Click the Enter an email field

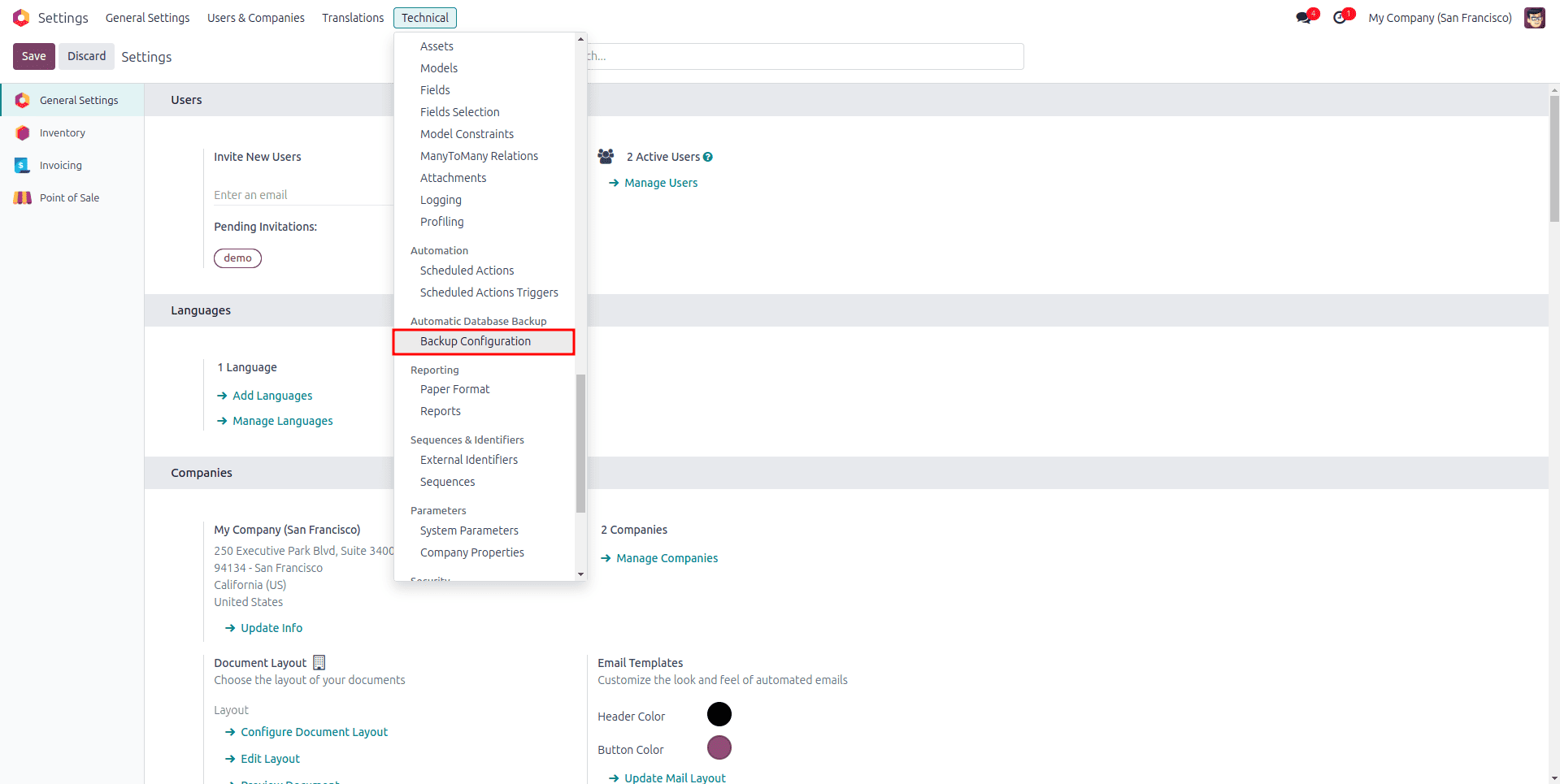click(302, 195)
